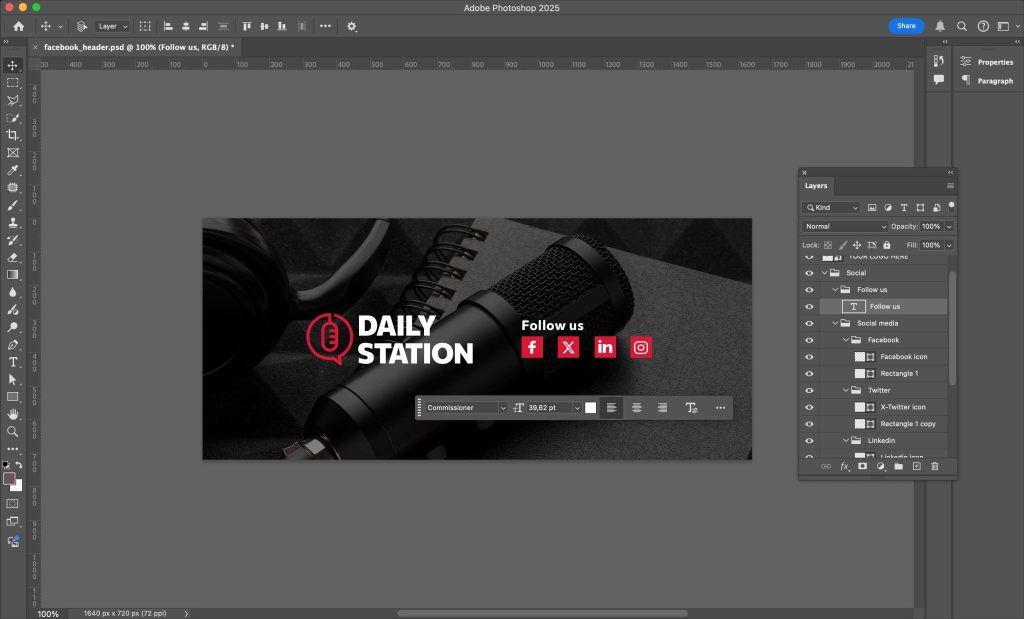1024x619 pixels.
Task: Click center text alignment in the floating bar
Action: tap(636, 408)
